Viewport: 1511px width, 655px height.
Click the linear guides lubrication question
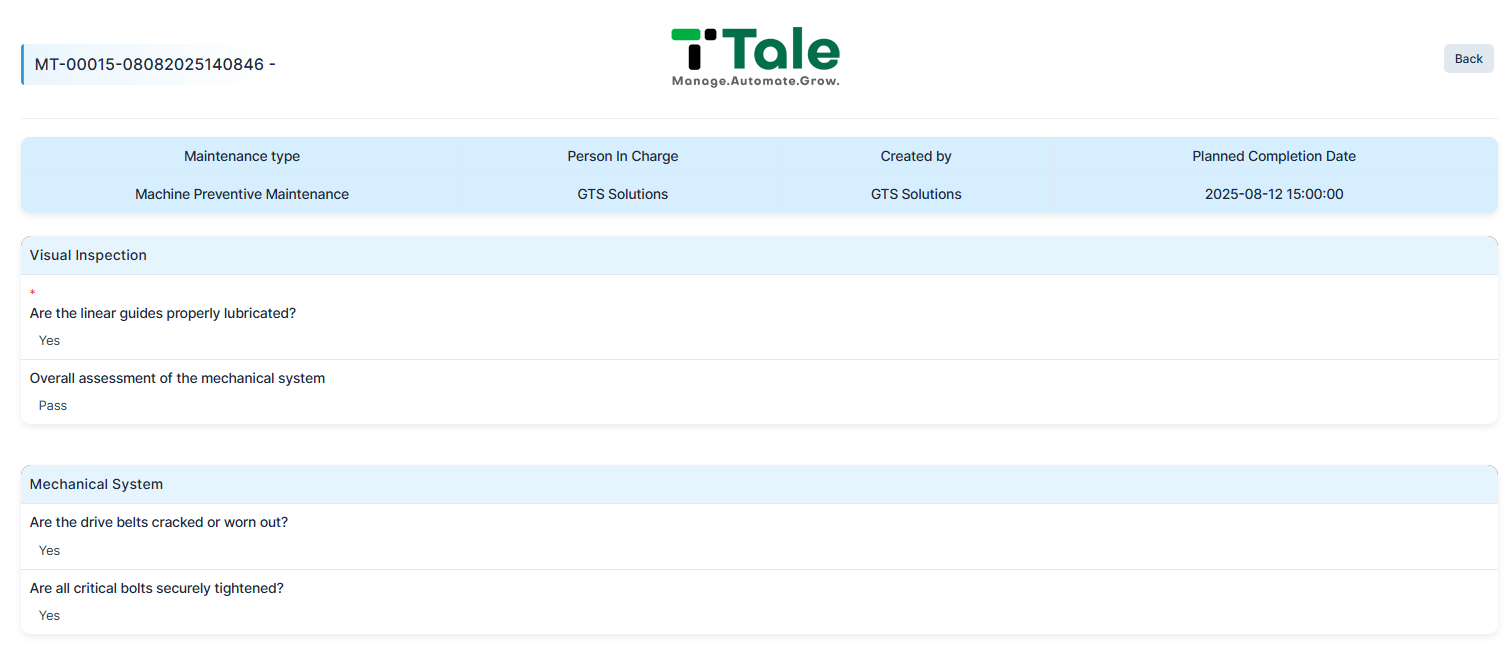pos(163,313)
